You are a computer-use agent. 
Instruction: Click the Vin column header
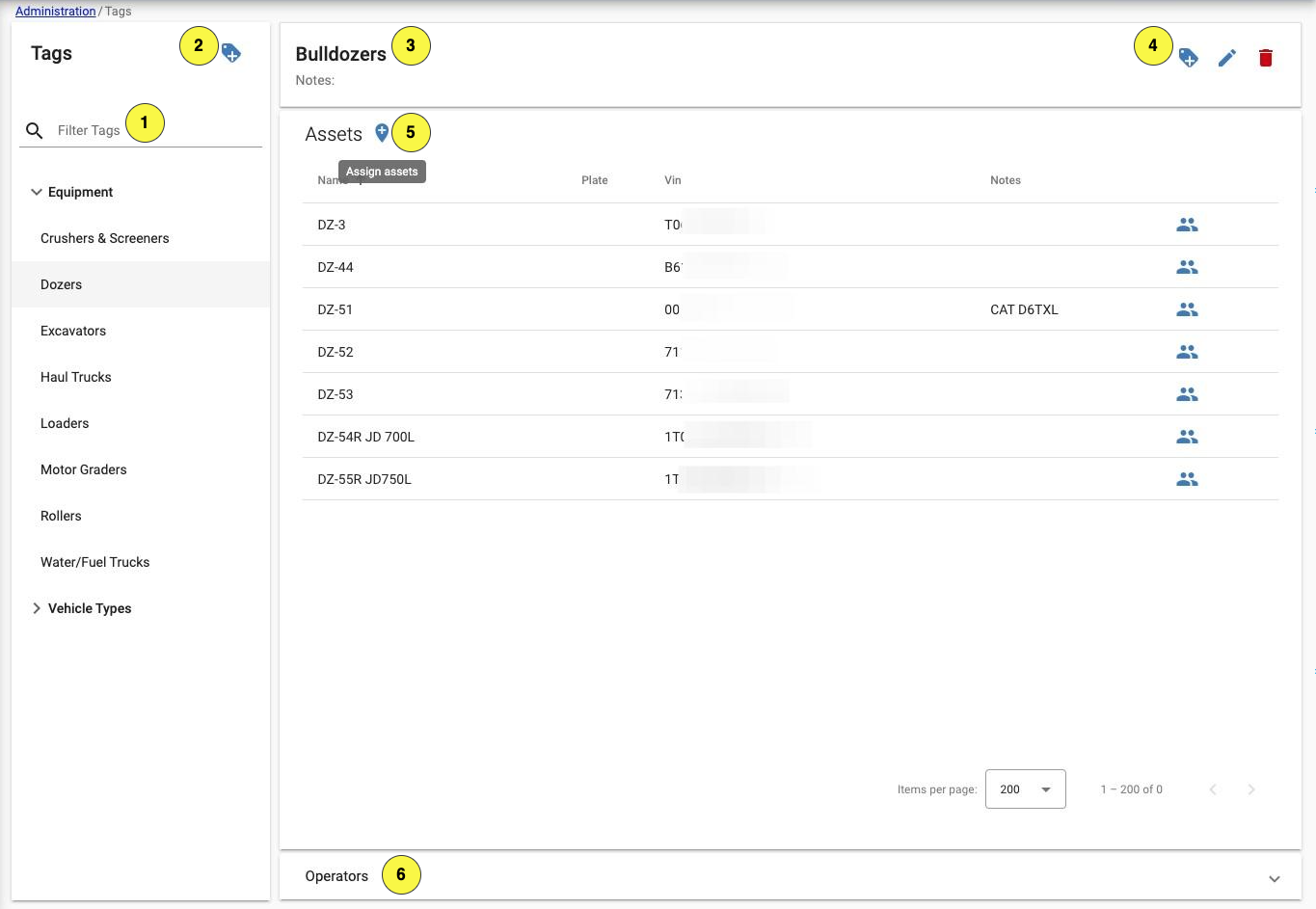(673, 180)
